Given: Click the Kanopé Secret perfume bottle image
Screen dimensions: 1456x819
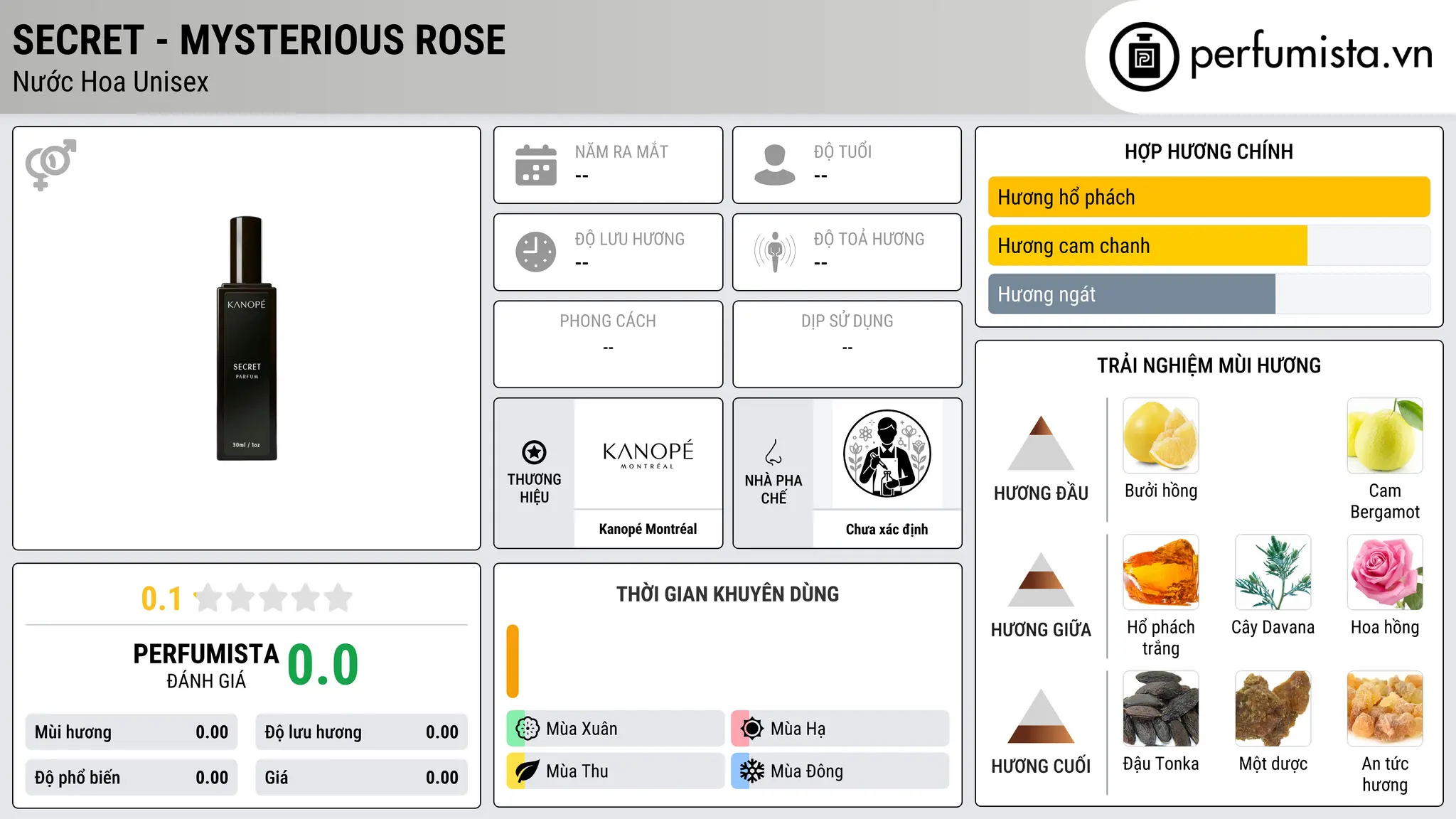Looking at the screenshot, I should (247, 338).
